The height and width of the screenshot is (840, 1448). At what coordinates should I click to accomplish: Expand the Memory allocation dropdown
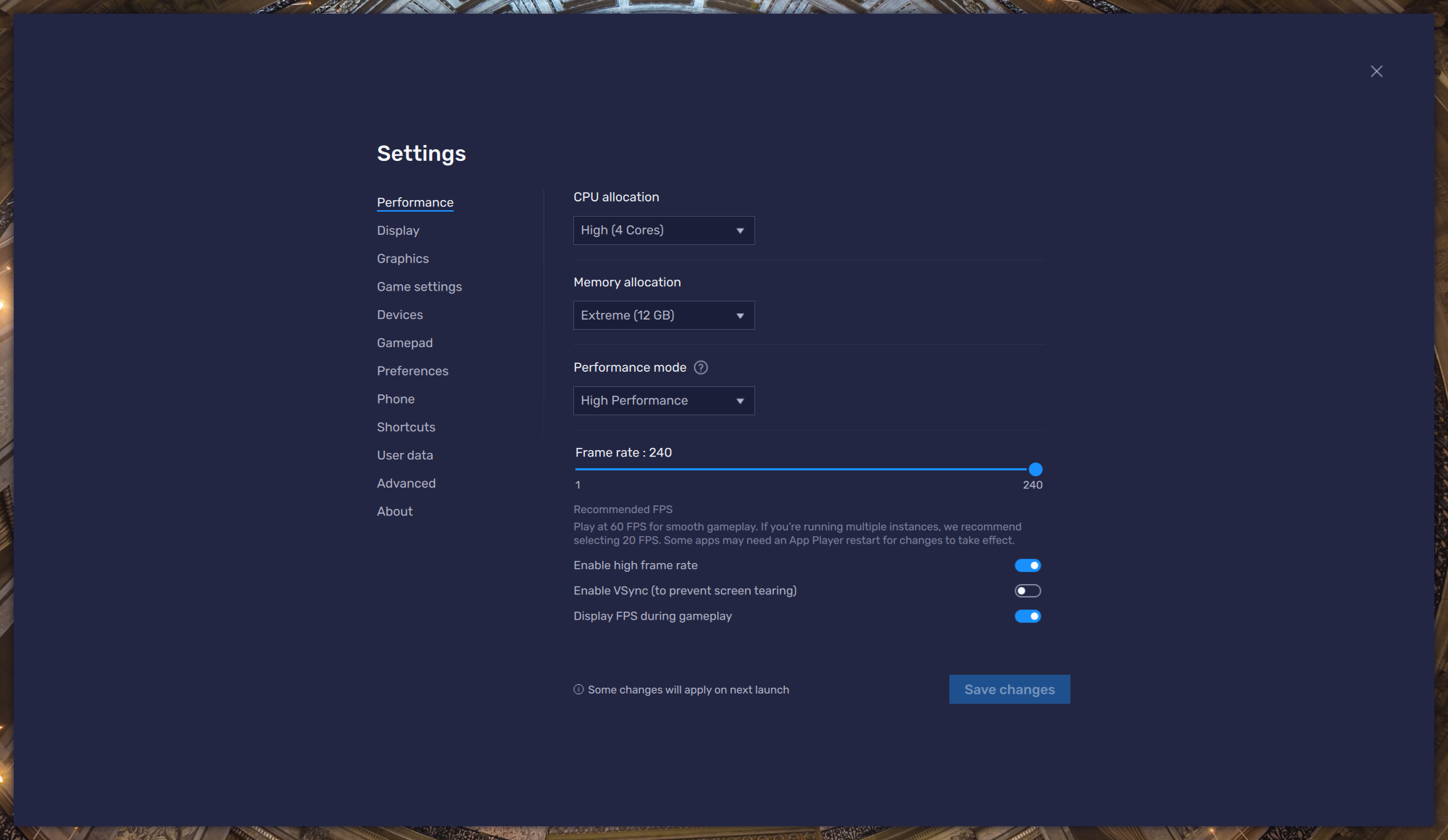(x=663, y=315)
